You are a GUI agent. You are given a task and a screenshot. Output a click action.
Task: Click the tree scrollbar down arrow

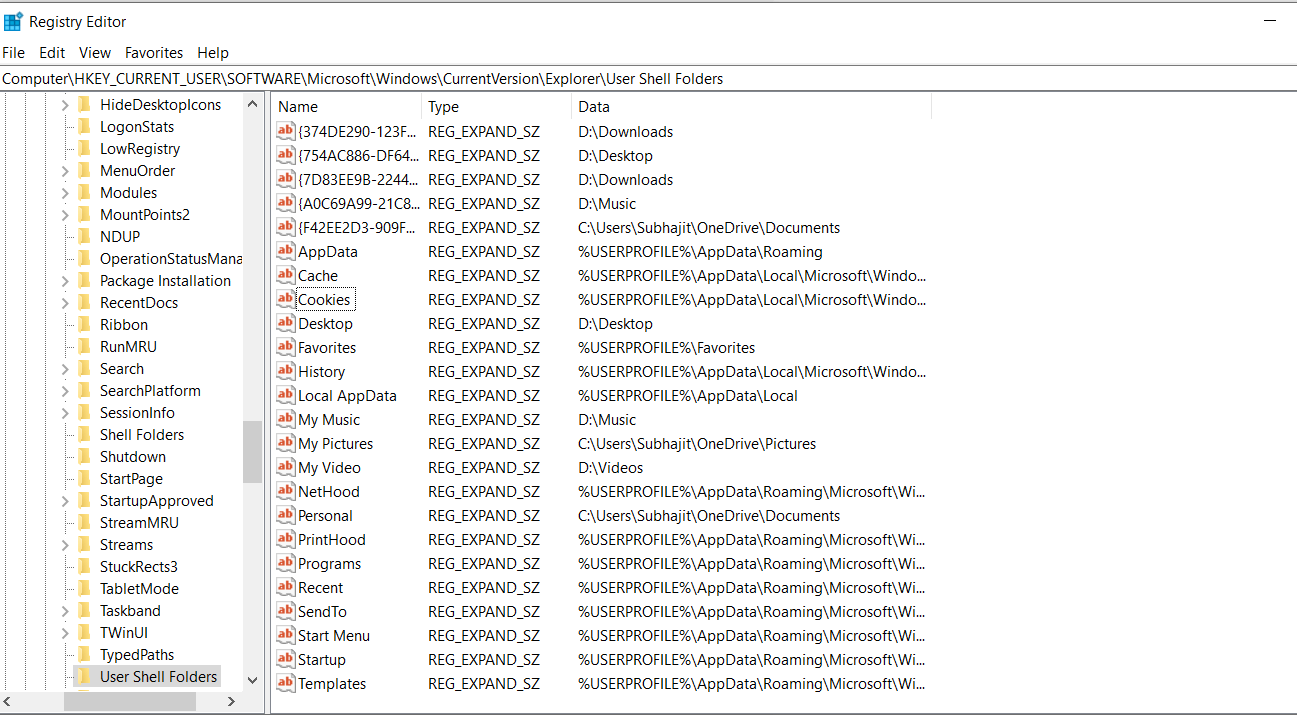click(x=252, y=680)
